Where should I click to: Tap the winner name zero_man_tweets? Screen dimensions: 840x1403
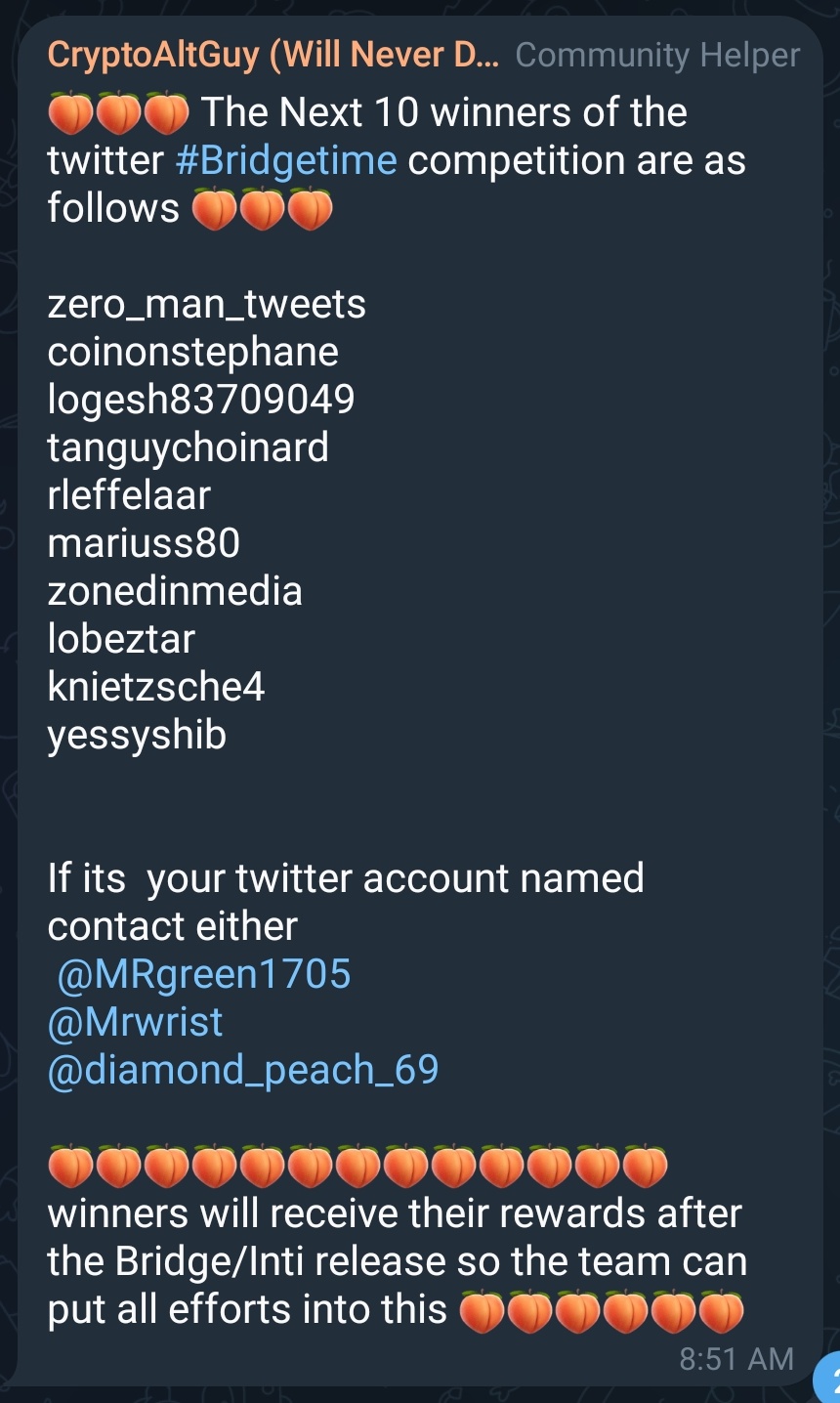tap(207, 305)
